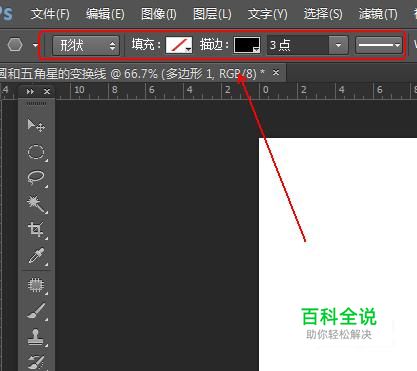Close the document tab

tap(276, 72)
